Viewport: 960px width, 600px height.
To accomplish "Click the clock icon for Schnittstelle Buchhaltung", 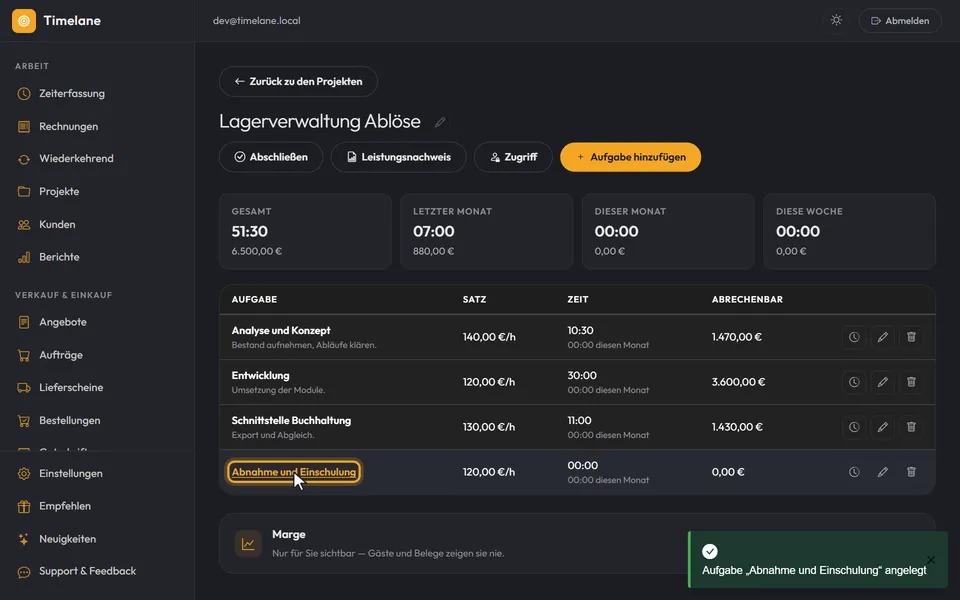I will click(x=854, y=427).
